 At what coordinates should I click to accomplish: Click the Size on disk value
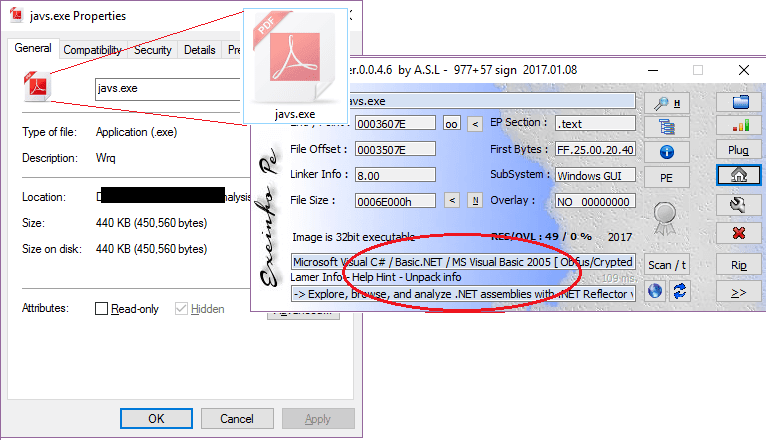tap(151, 249)
